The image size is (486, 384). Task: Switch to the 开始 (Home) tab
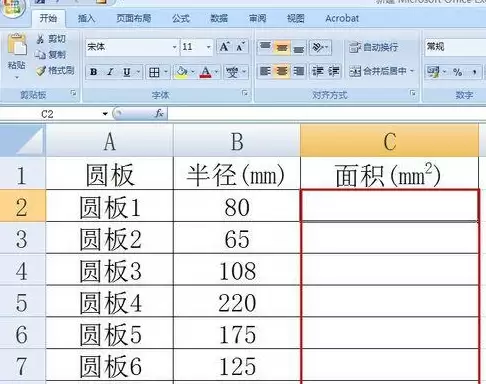48,18
